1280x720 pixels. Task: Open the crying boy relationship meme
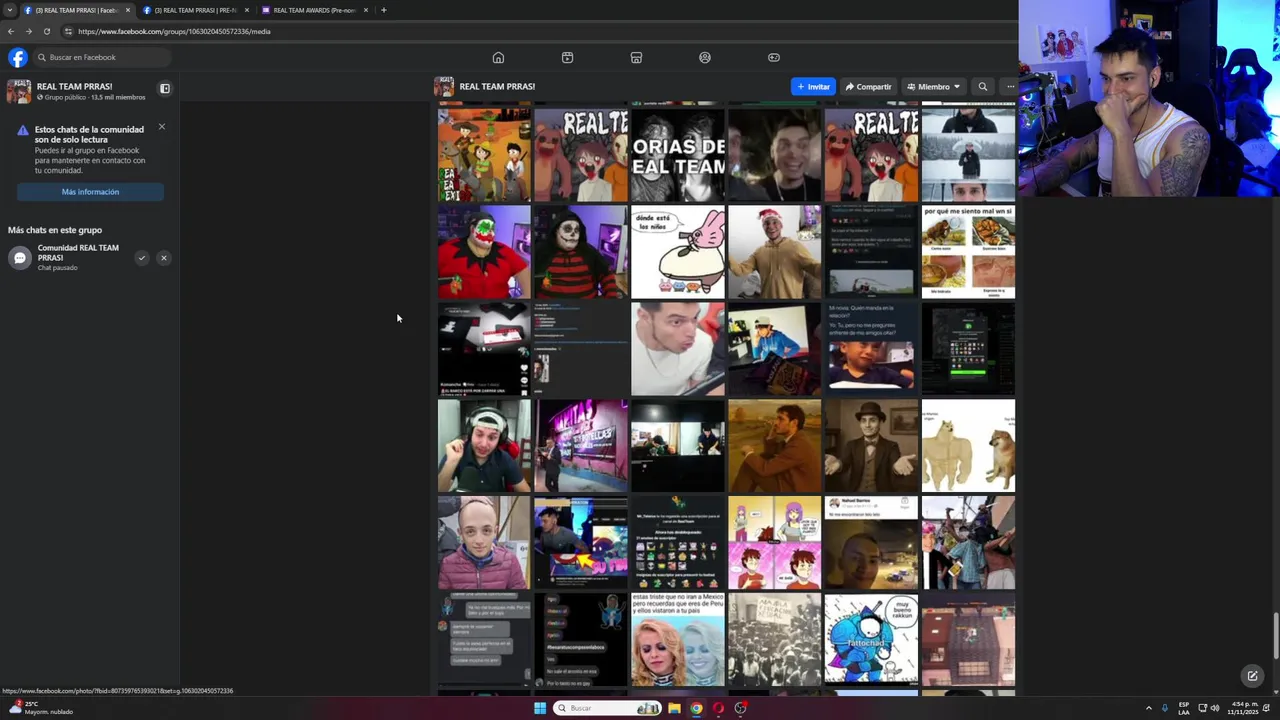[871, 349]
